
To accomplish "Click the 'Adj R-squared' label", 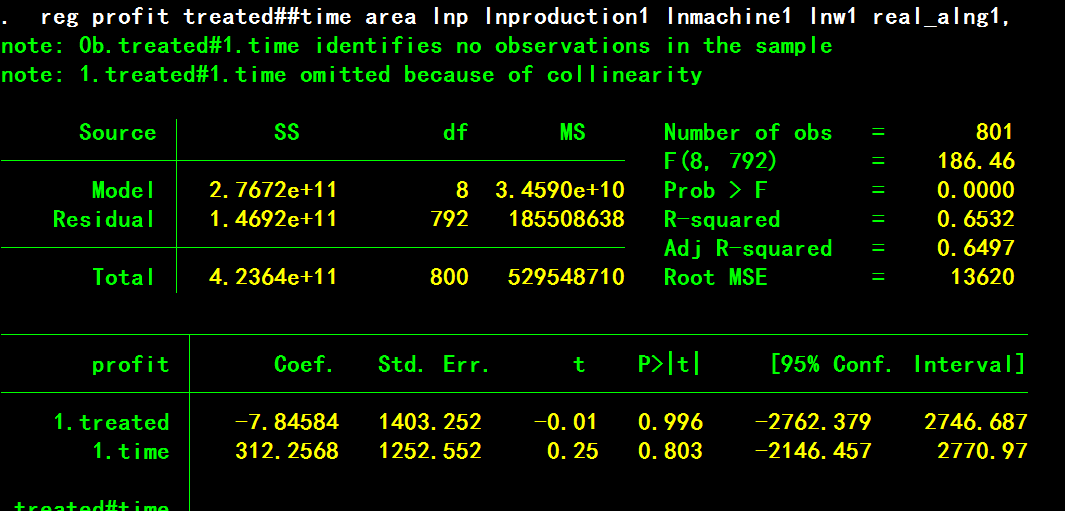I will click(x=748, y=249).
